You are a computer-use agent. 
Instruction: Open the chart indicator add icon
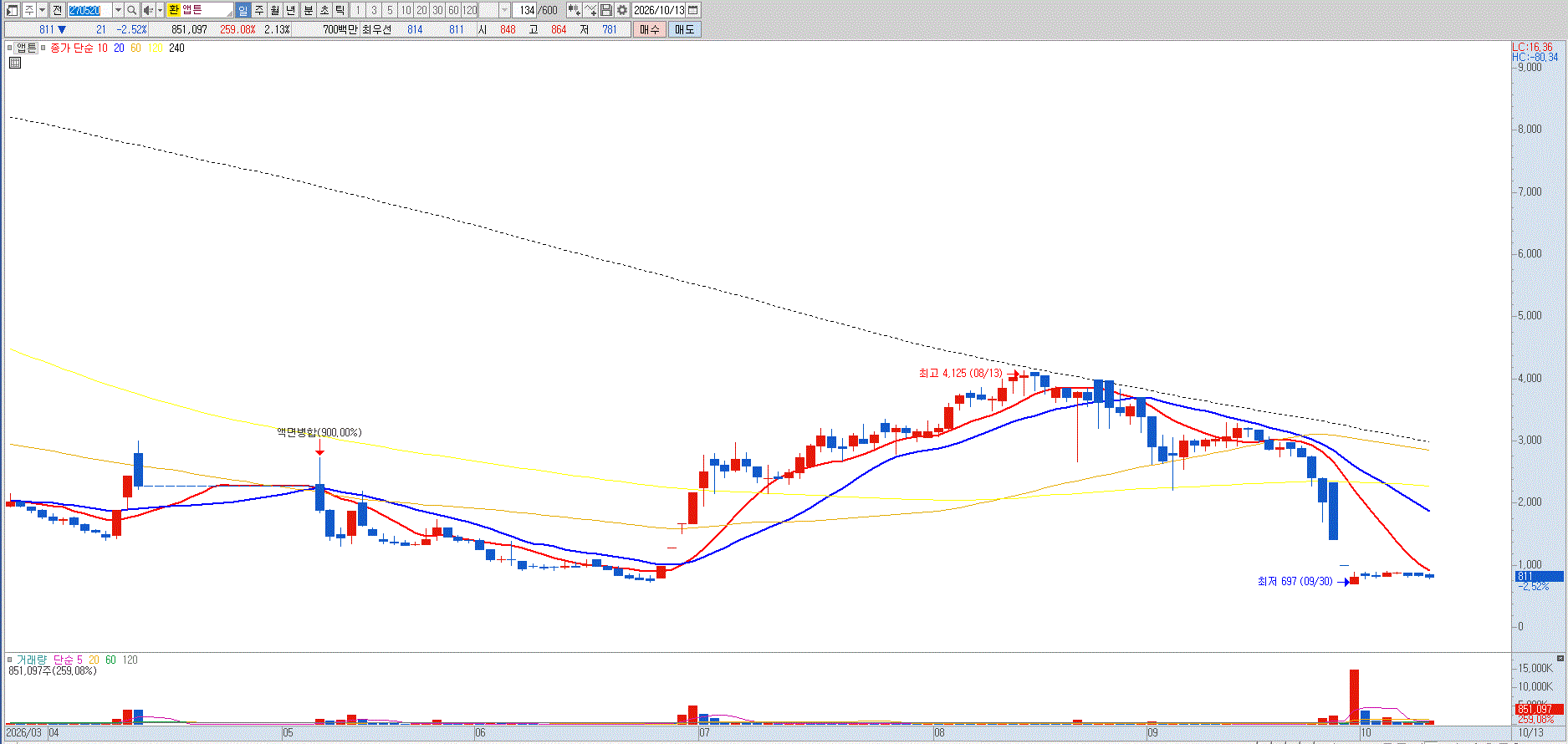pos(574,10)
